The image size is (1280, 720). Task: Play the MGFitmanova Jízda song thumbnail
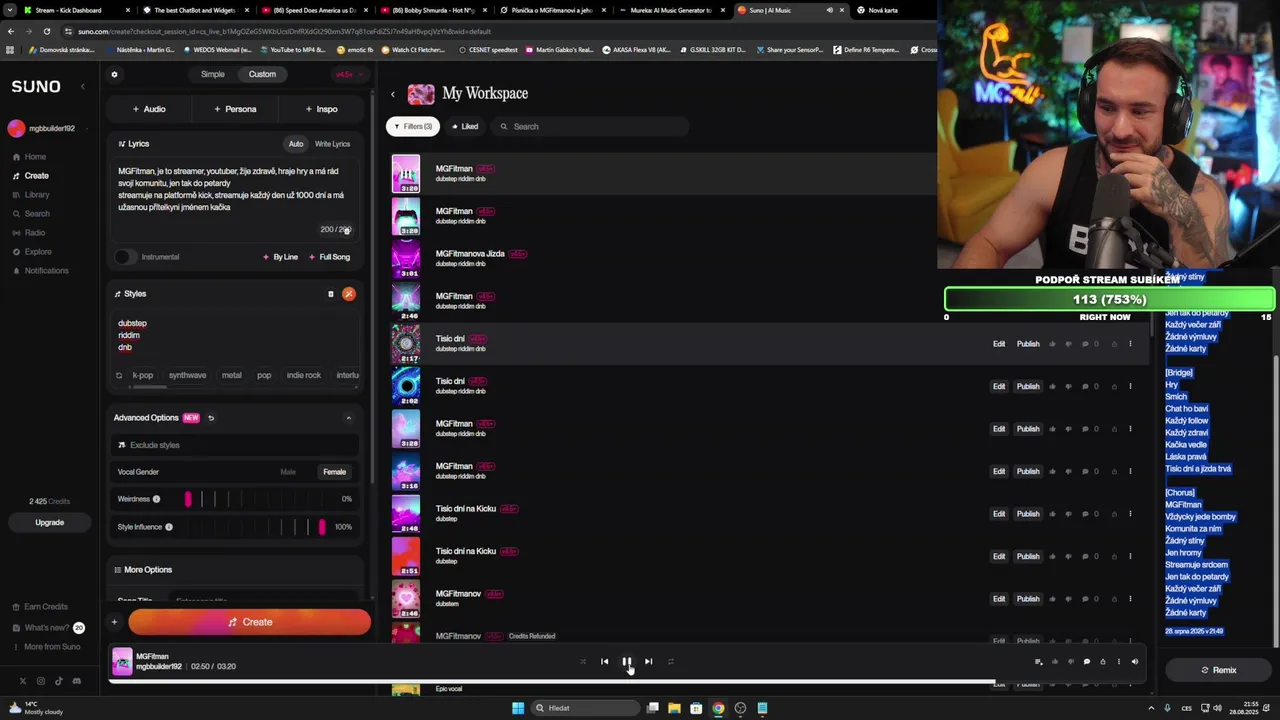tap(406, 259)
